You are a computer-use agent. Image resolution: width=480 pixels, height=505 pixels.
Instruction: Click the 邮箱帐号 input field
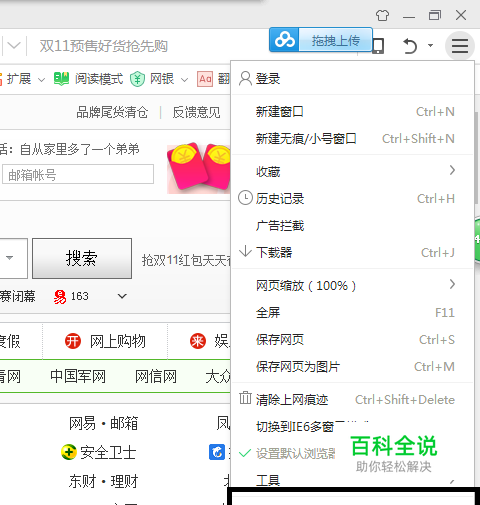coord(78,174)
